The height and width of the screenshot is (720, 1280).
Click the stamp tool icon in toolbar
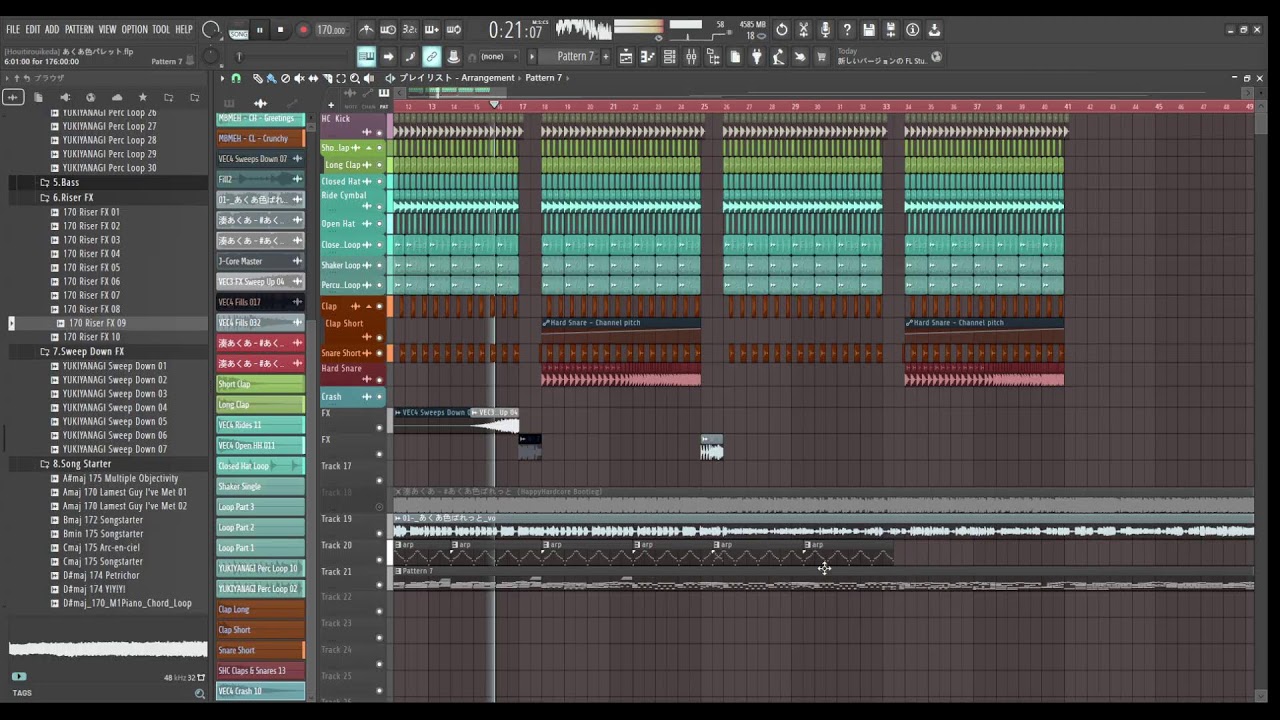coord(453,56)
